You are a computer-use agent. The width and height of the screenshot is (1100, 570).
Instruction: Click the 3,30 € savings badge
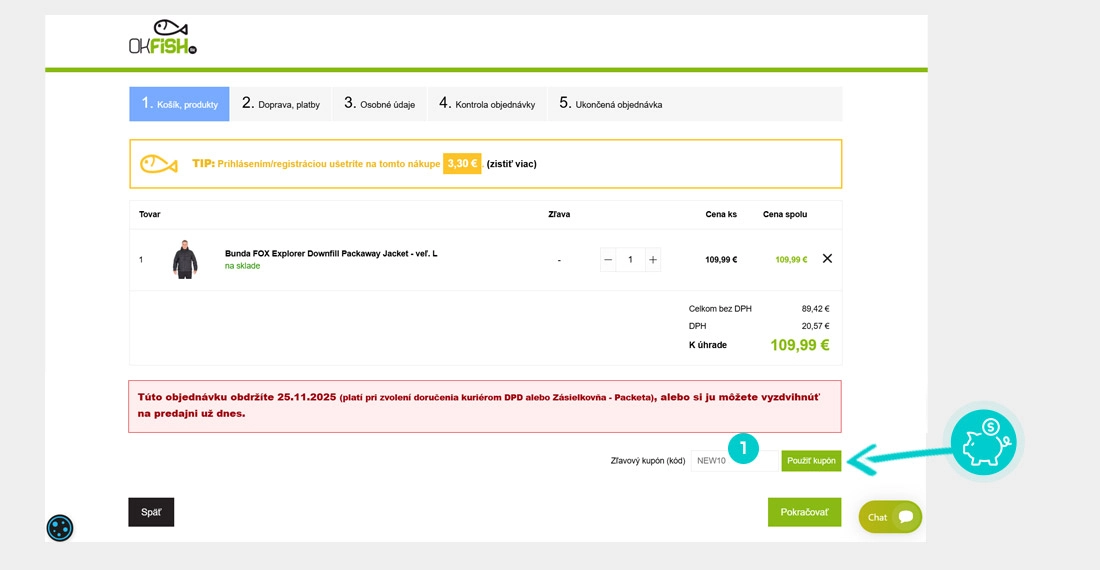pos(462,163)
